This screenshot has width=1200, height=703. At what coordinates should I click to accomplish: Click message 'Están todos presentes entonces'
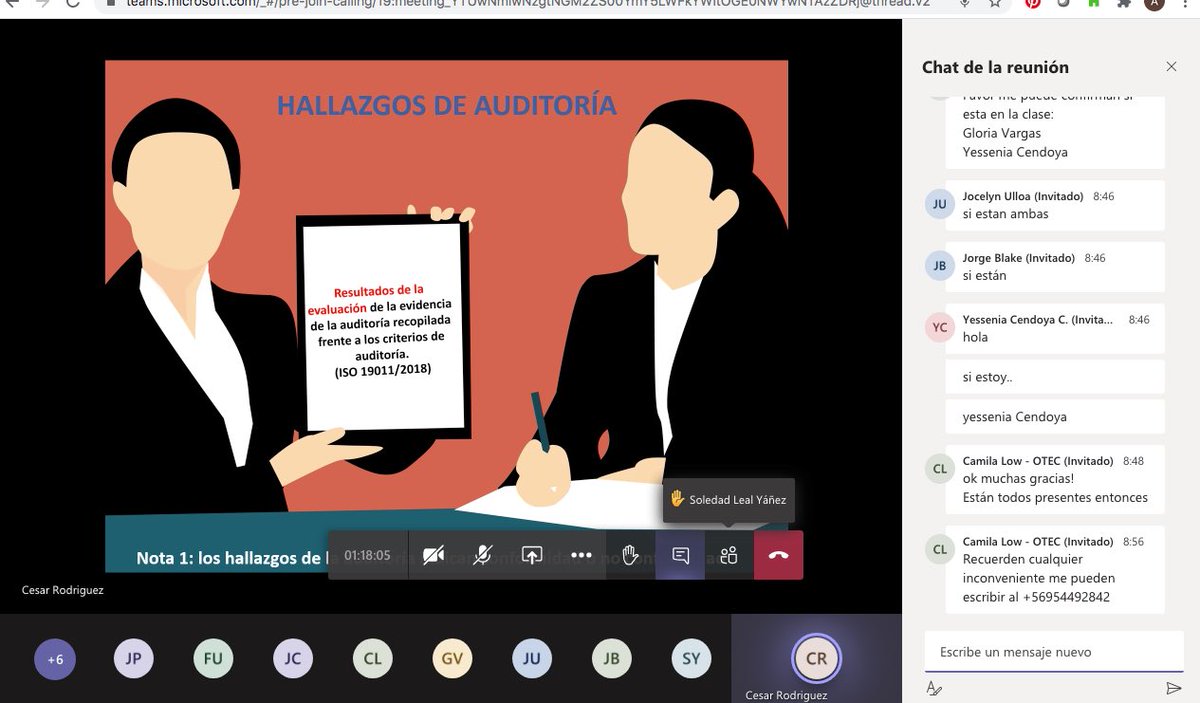(1055, 497)
